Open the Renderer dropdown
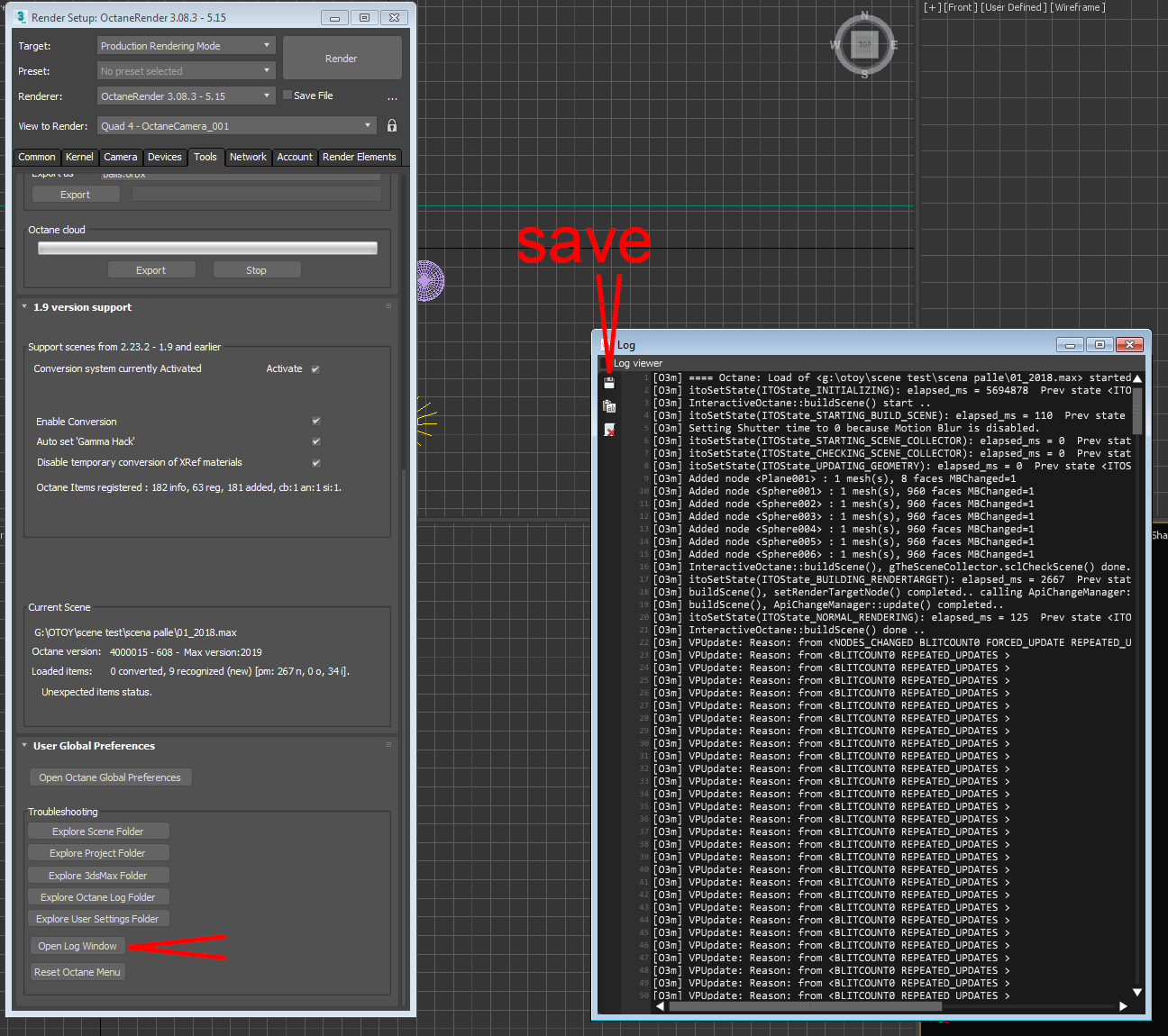1168x1036 pixels. pyautogui.click(x=186, y=95)
